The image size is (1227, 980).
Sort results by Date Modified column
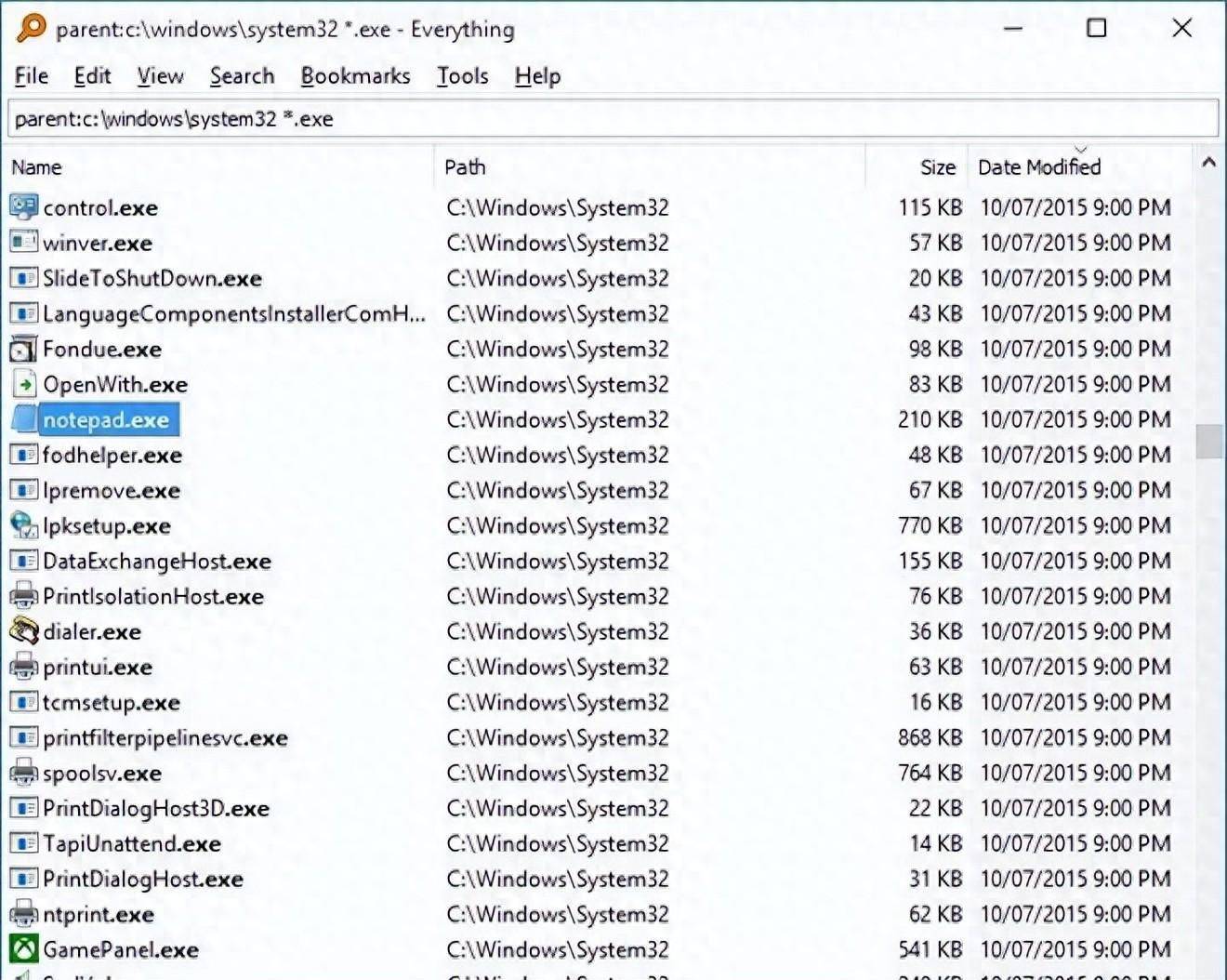coord(1080,167)
